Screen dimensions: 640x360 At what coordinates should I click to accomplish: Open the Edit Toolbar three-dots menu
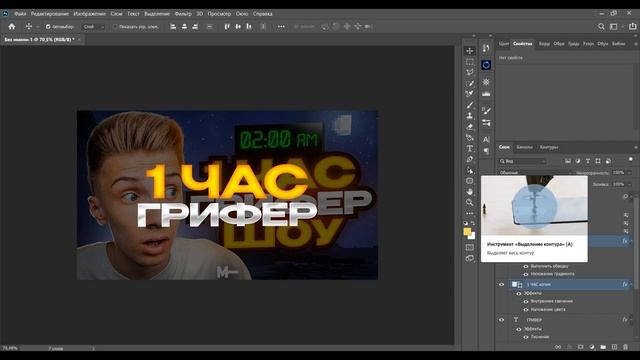point(470,213)
